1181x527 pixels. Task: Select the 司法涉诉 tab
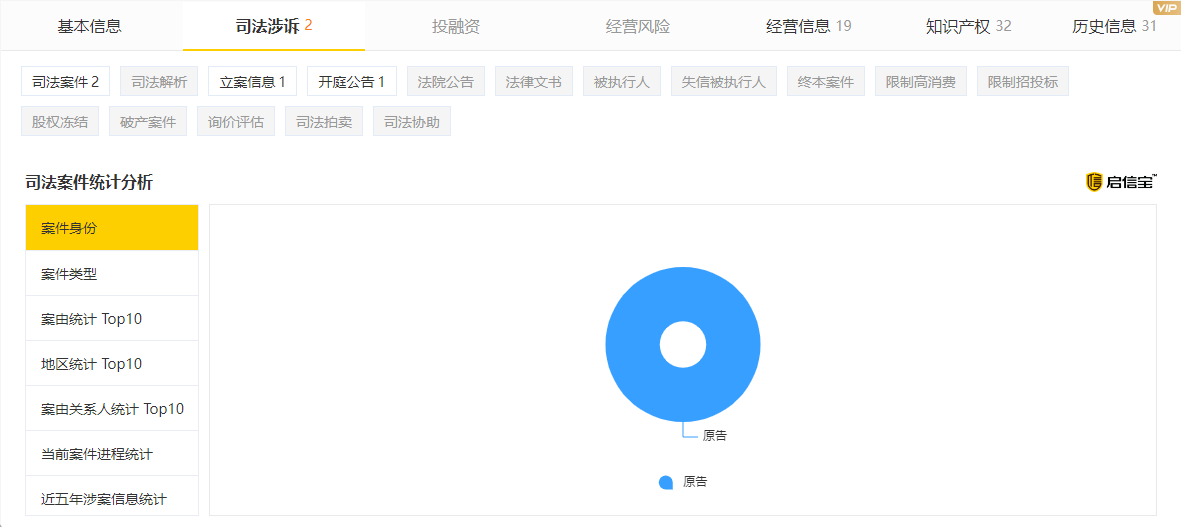pyautogui.click(x=273, y=26)
